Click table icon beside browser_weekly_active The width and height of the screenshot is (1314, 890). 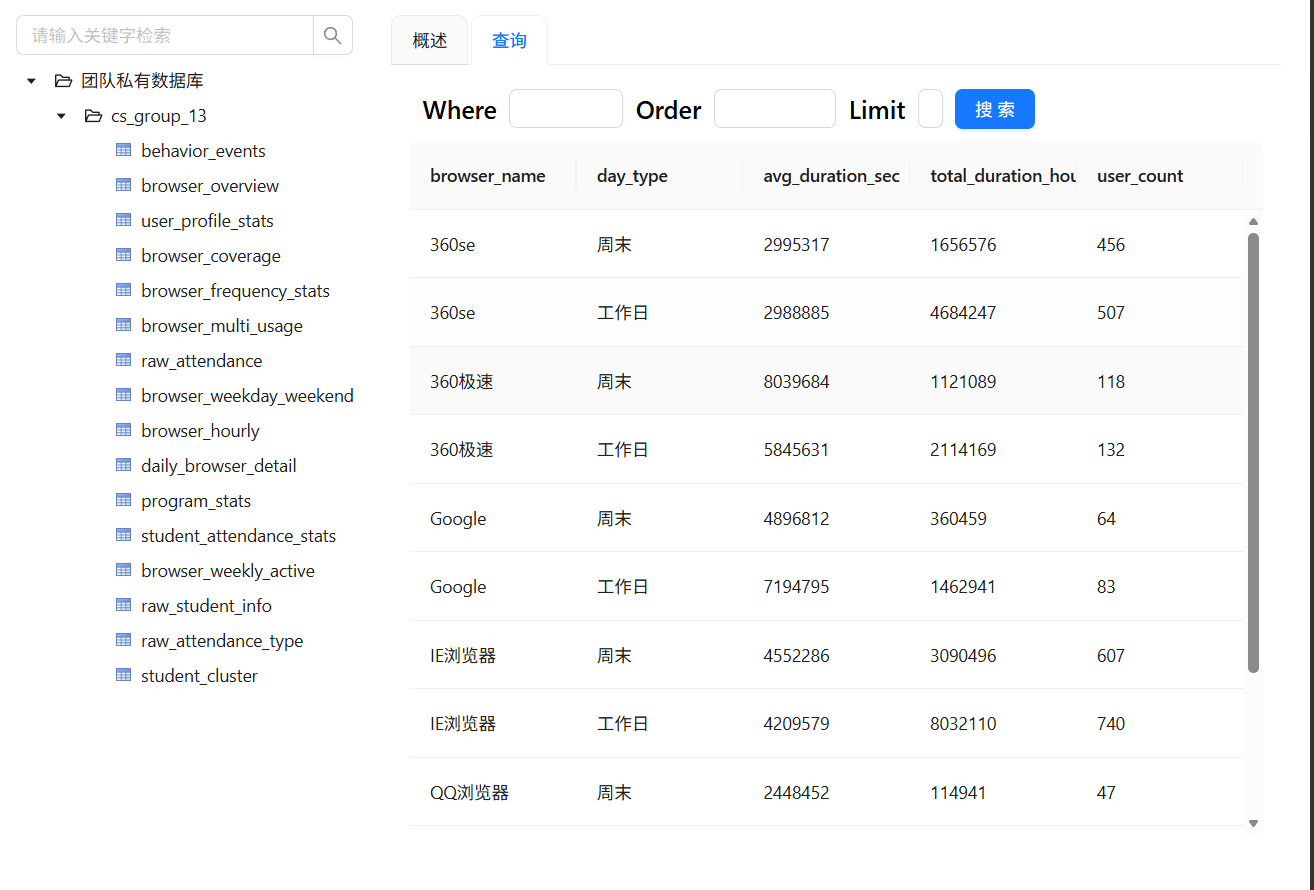[124, 570]
